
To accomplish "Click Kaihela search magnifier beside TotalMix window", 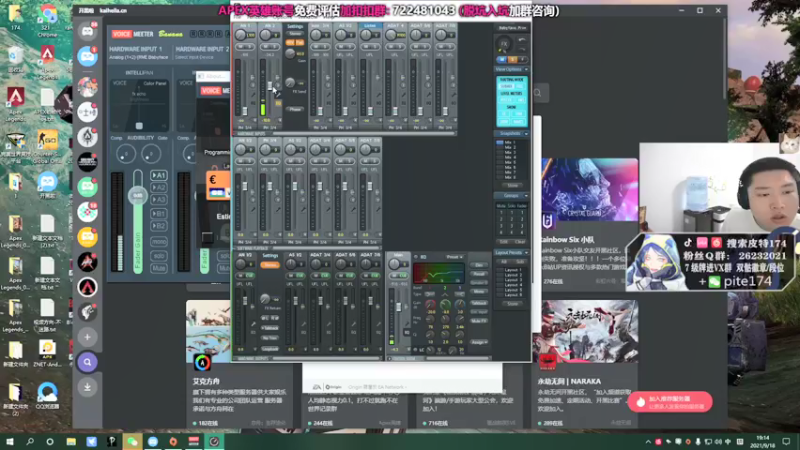I will click(x=538, y=93).
